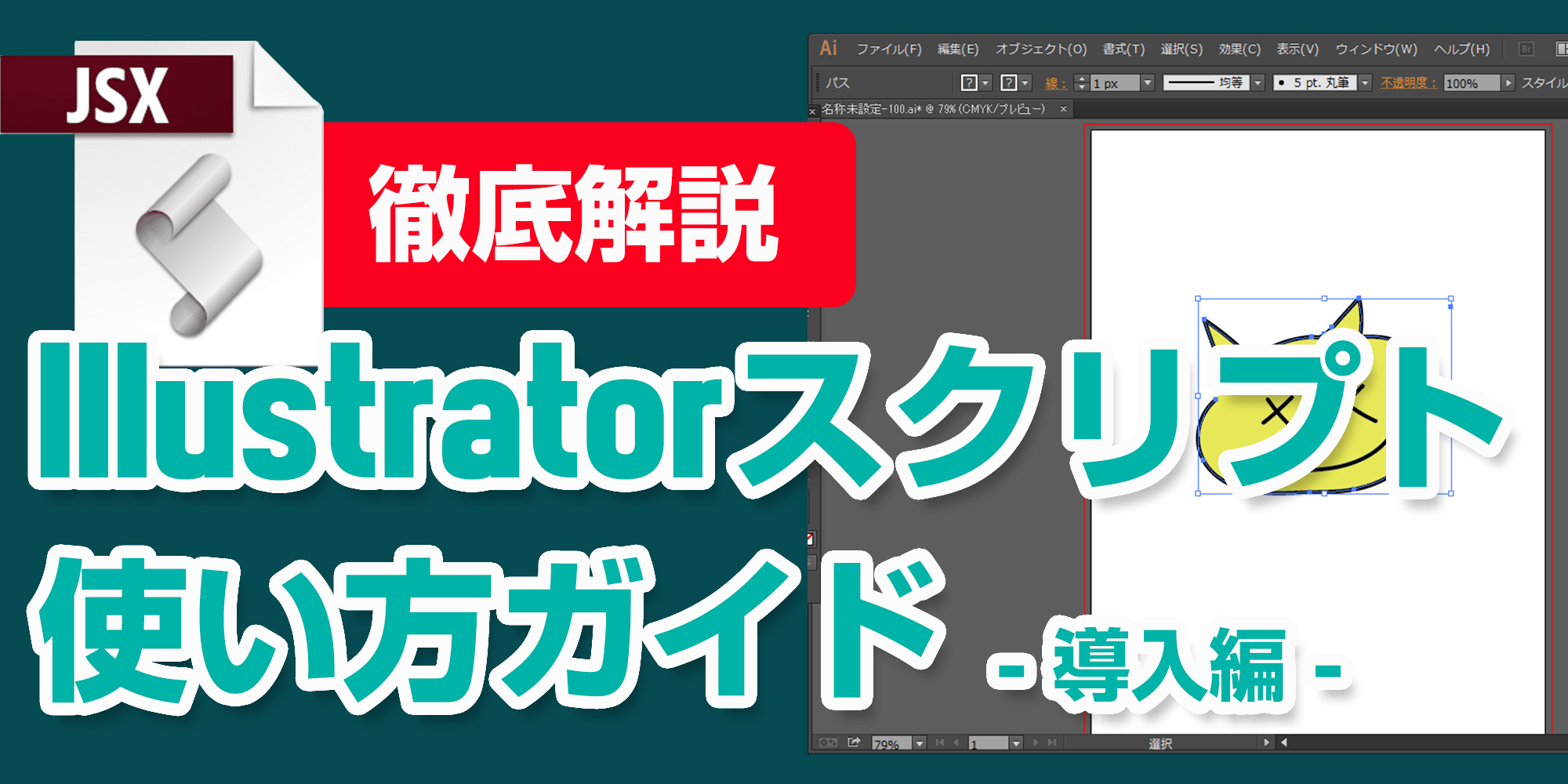The height and width of the screenshot is (784, 1568).
Task: Open the ウィンドウ(W) menu
Action: coord(1377,49)
